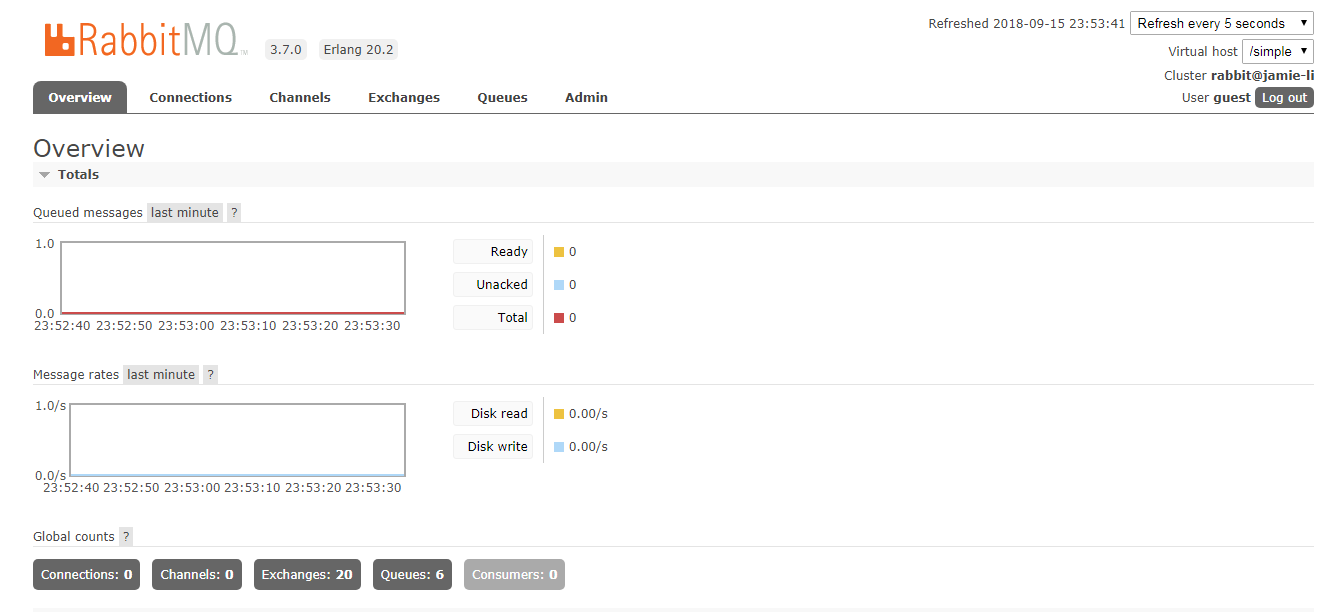Screen dimensions: 1338x612
Task: Change Queued messages last minute range
Action: coord(185,212)
